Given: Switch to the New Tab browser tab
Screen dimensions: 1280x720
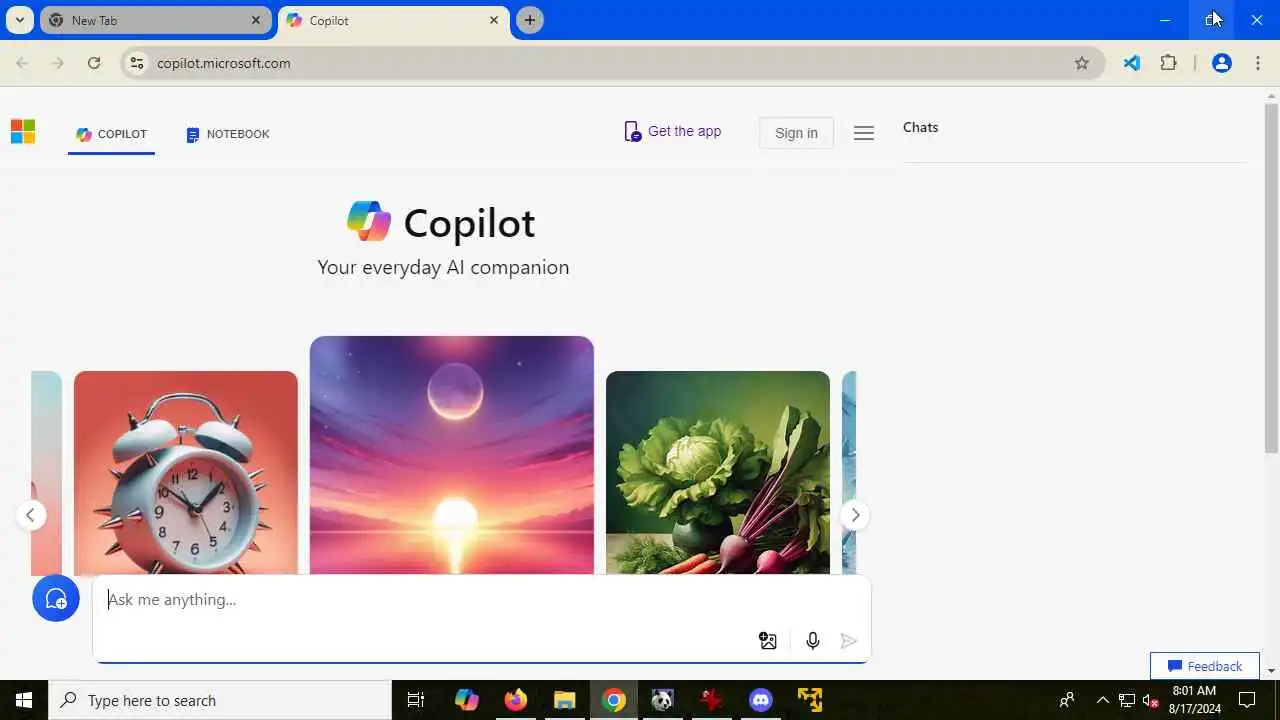Looking at the screenshot, I should click(155, 20).
